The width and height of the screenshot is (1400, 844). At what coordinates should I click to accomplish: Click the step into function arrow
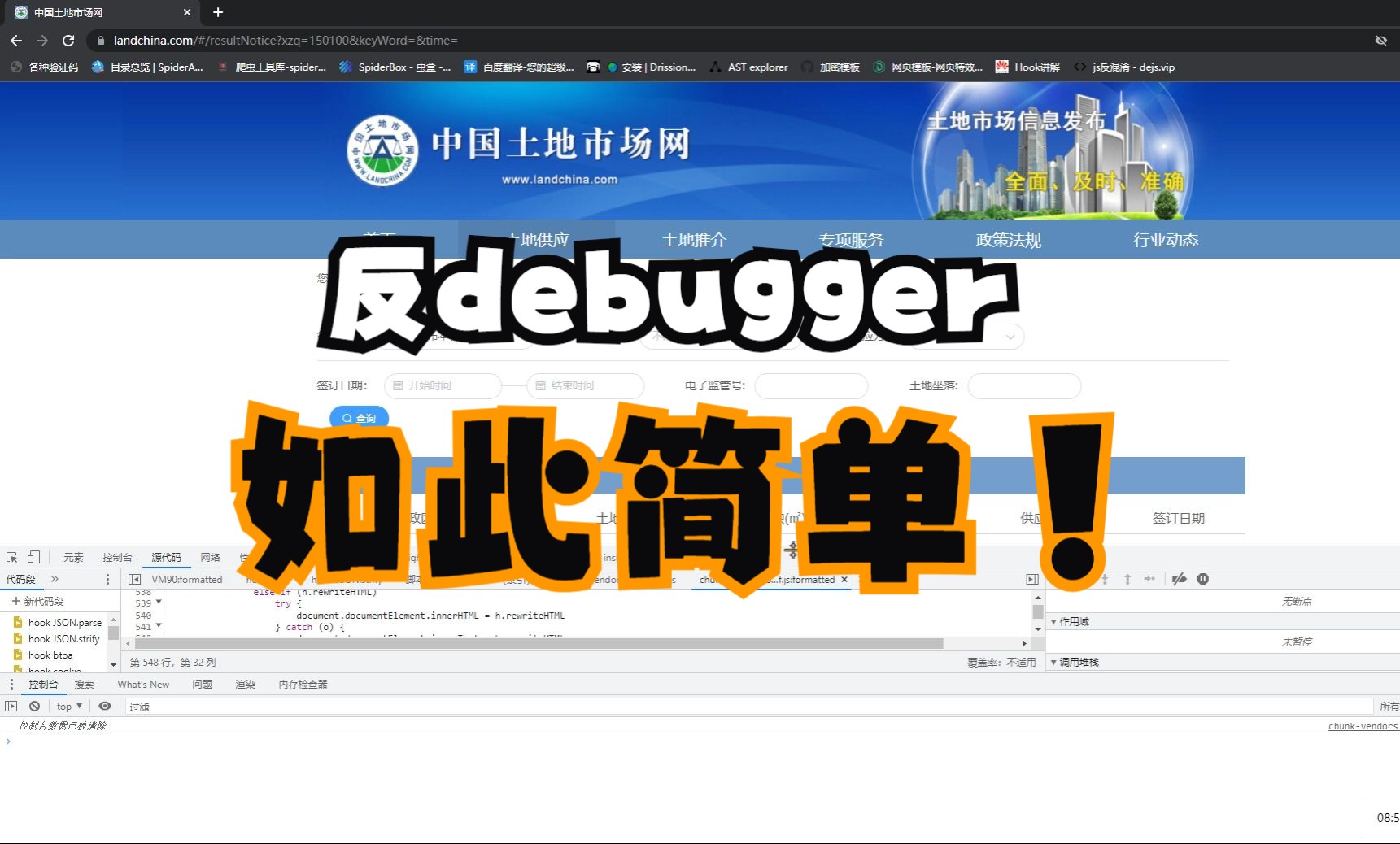pyautogui.click(x=1105, y=579)
